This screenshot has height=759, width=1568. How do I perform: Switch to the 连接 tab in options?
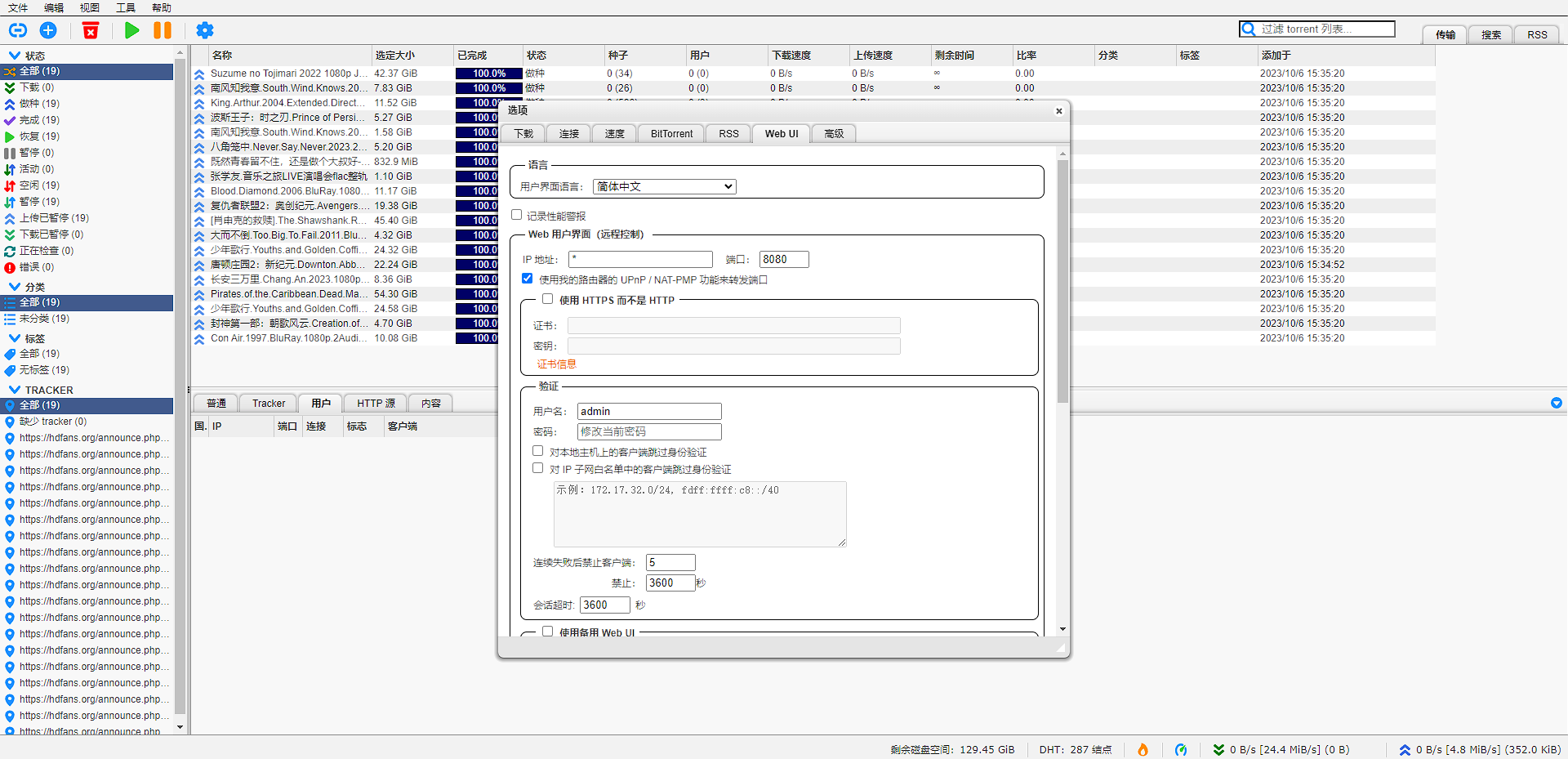point(569,134)
